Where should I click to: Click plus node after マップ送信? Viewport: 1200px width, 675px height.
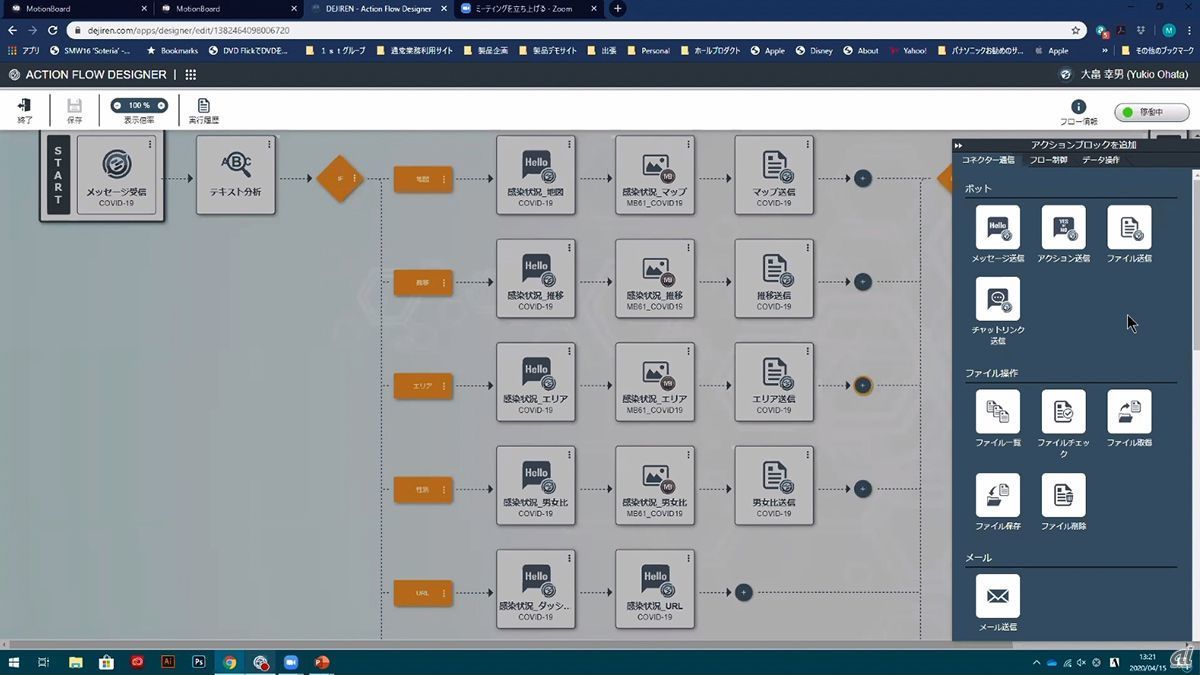pyautogui.click(x=863, y=179)
